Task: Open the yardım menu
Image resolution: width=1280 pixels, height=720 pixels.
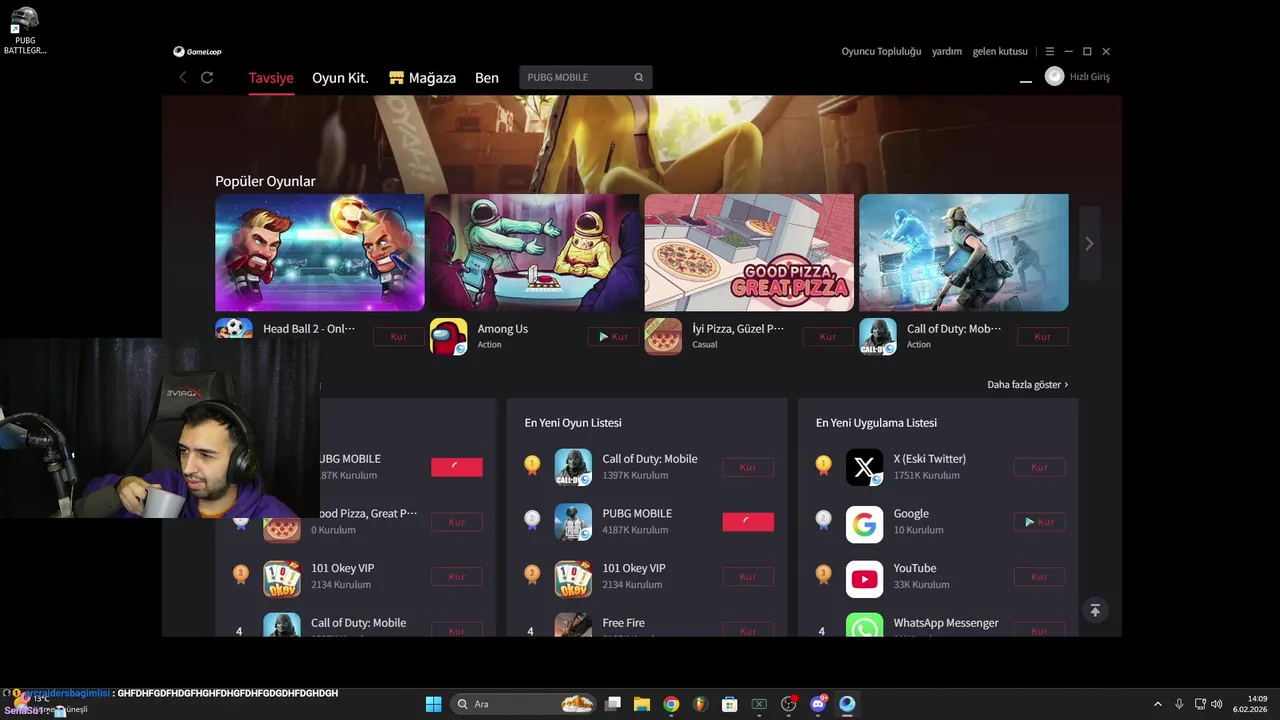Action: pyautogui.click(x=947, y=51)
